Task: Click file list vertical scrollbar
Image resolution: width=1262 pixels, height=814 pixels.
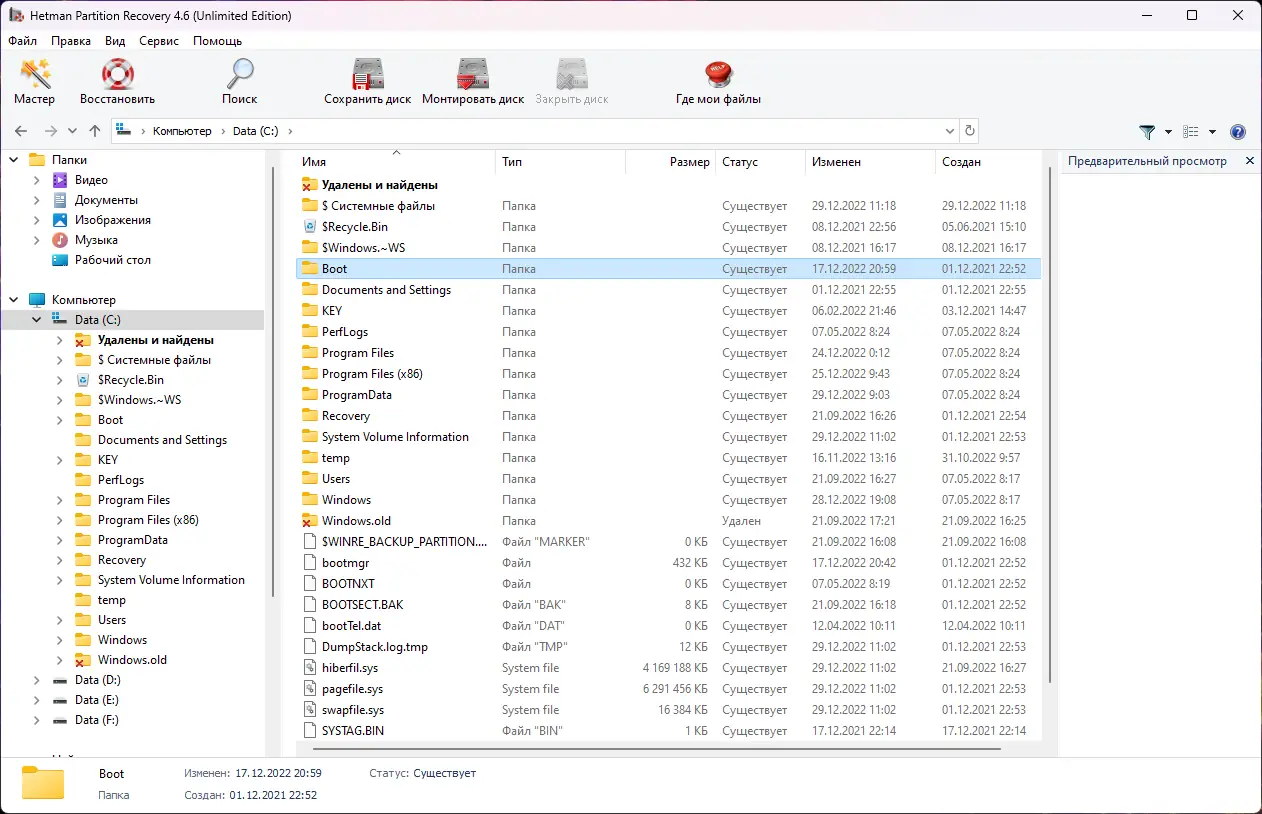Action: tap(1049, 425)
